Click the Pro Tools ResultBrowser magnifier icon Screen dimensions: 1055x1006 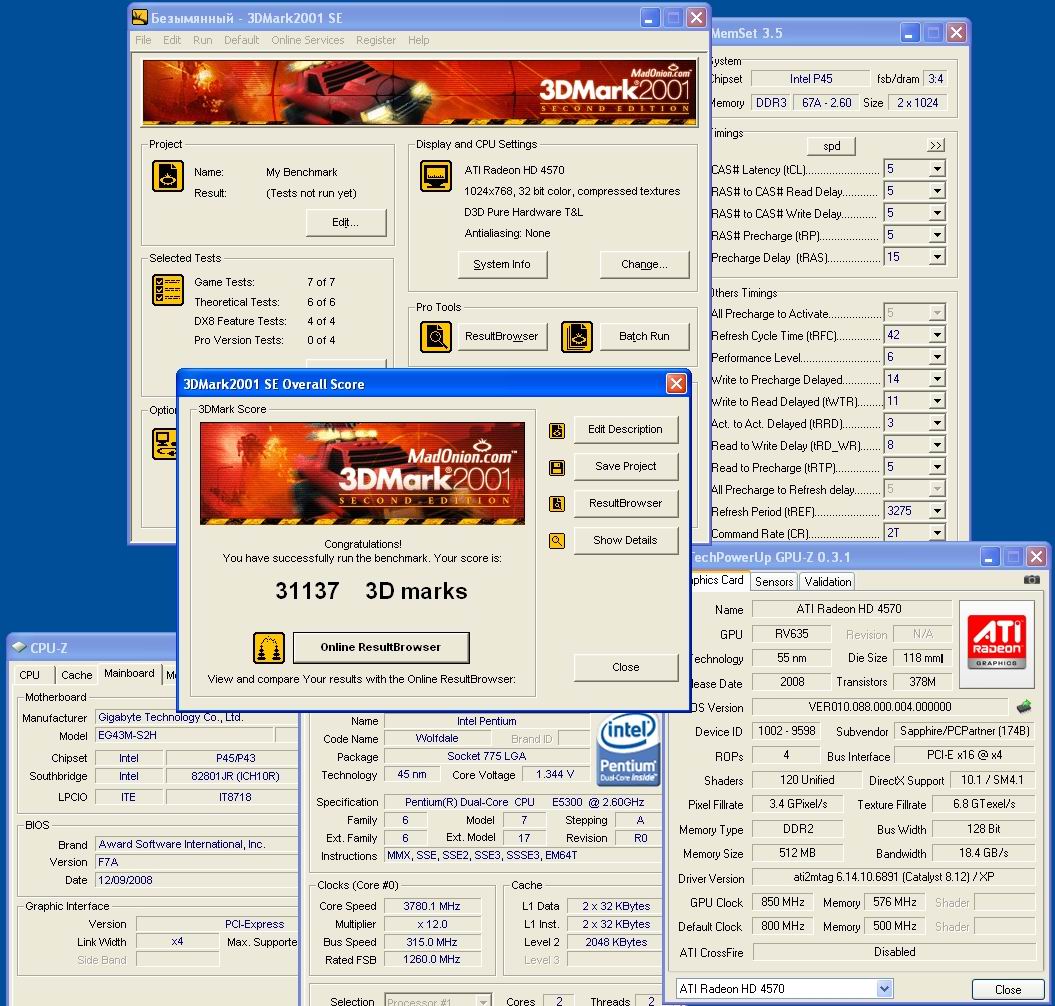tap(436, 336)
